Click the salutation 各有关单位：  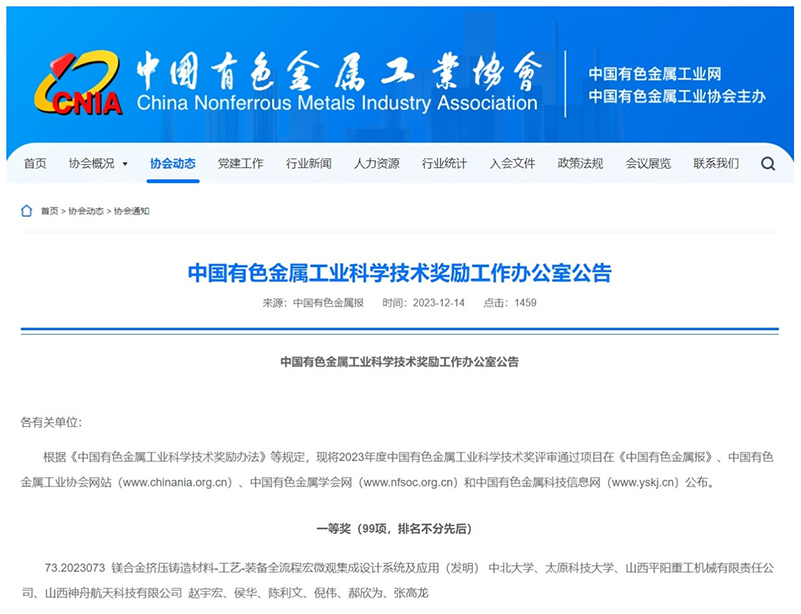pyautogui.click(x=51, y=422)
